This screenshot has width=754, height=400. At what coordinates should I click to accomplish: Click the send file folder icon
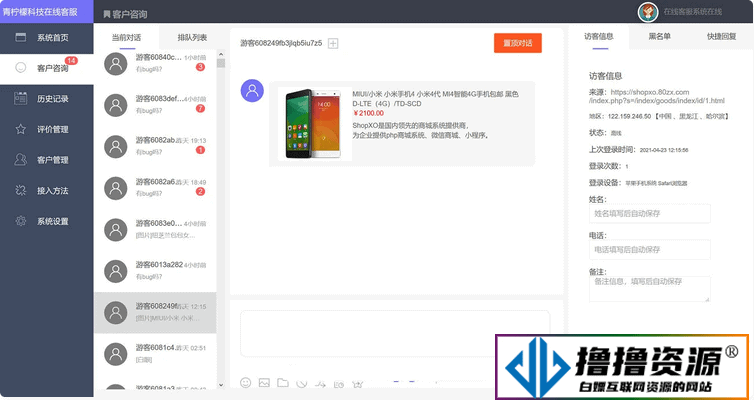(282, 383)
